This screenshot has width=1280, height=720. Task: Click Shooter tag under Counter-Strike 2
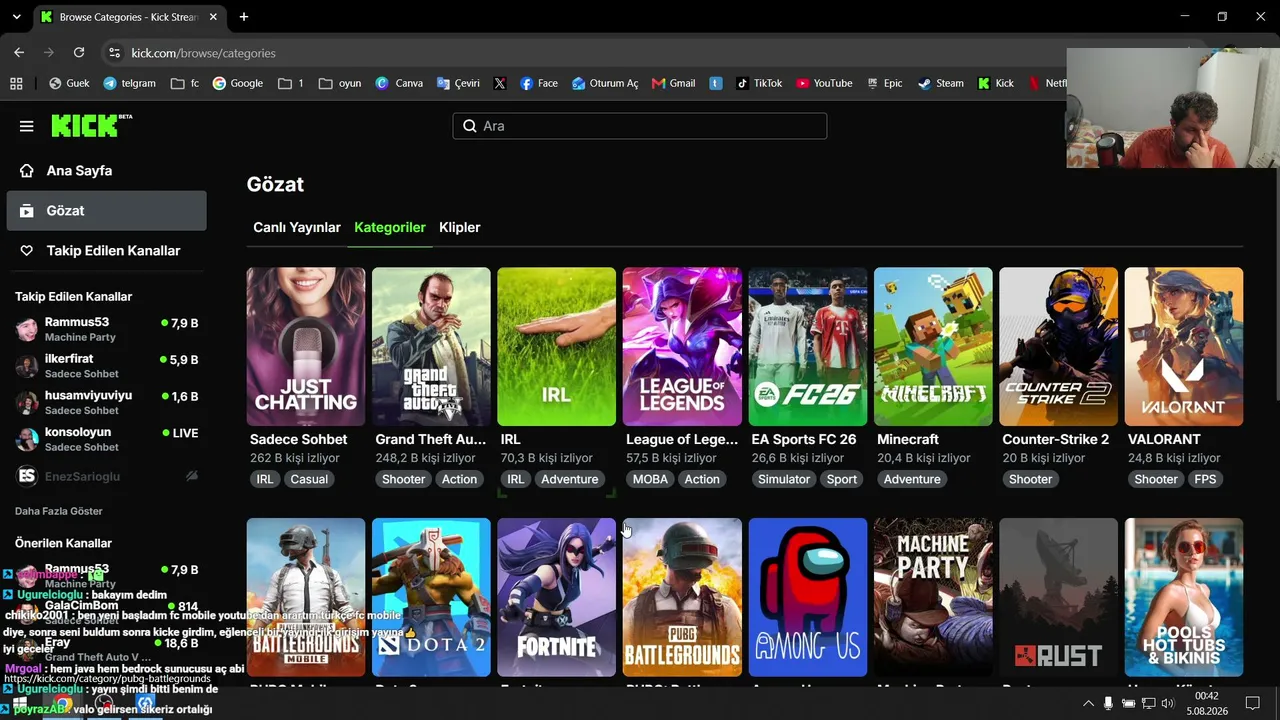[x=1031, y=479]
